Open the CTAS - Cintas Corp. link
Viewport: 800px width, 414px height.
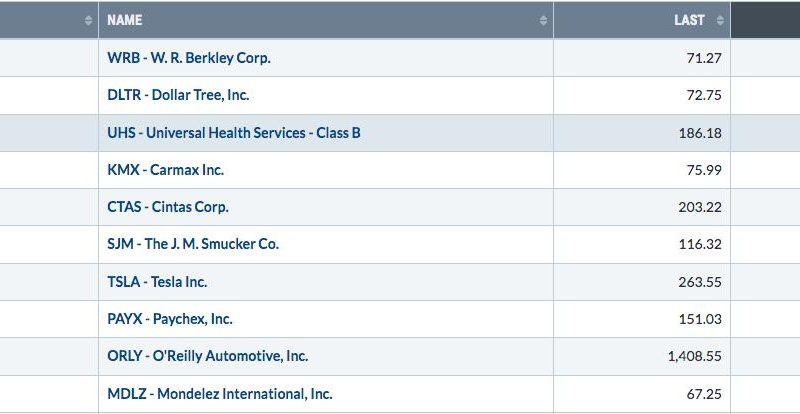click(168, 207)
